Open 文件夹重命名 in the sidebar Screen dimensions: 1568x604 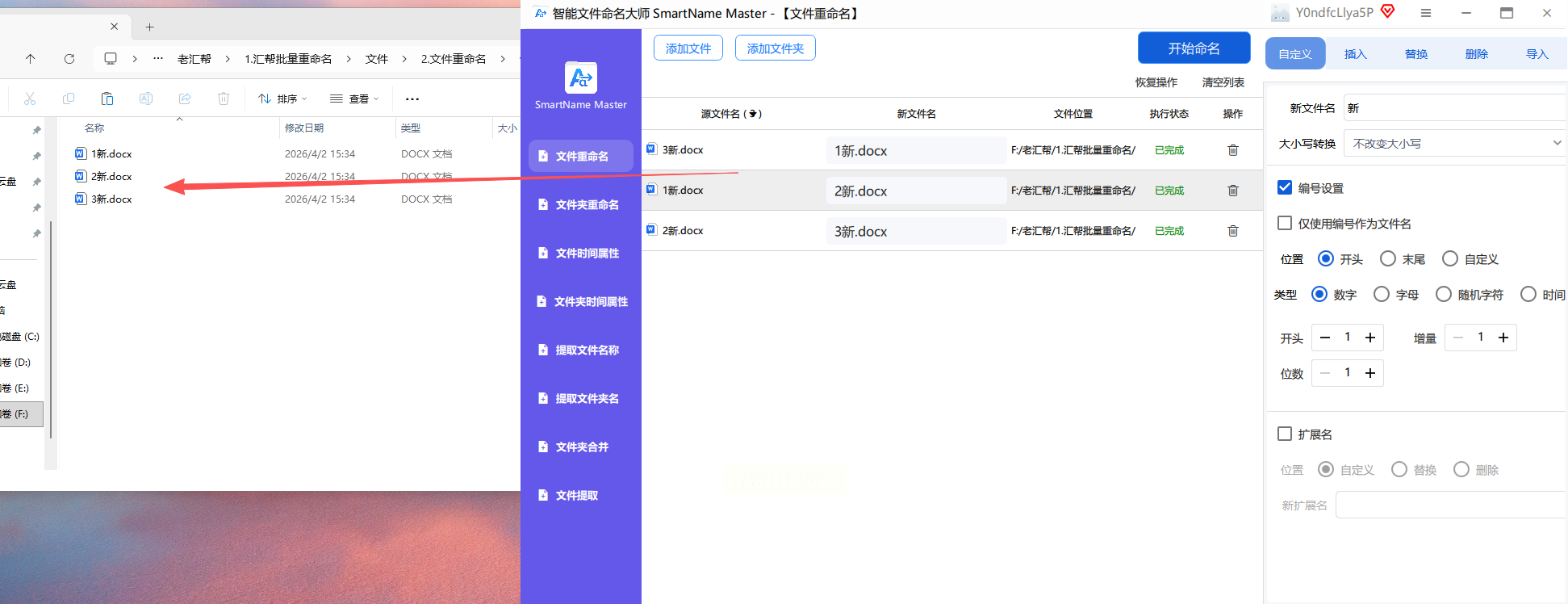(x=580, y=204)
